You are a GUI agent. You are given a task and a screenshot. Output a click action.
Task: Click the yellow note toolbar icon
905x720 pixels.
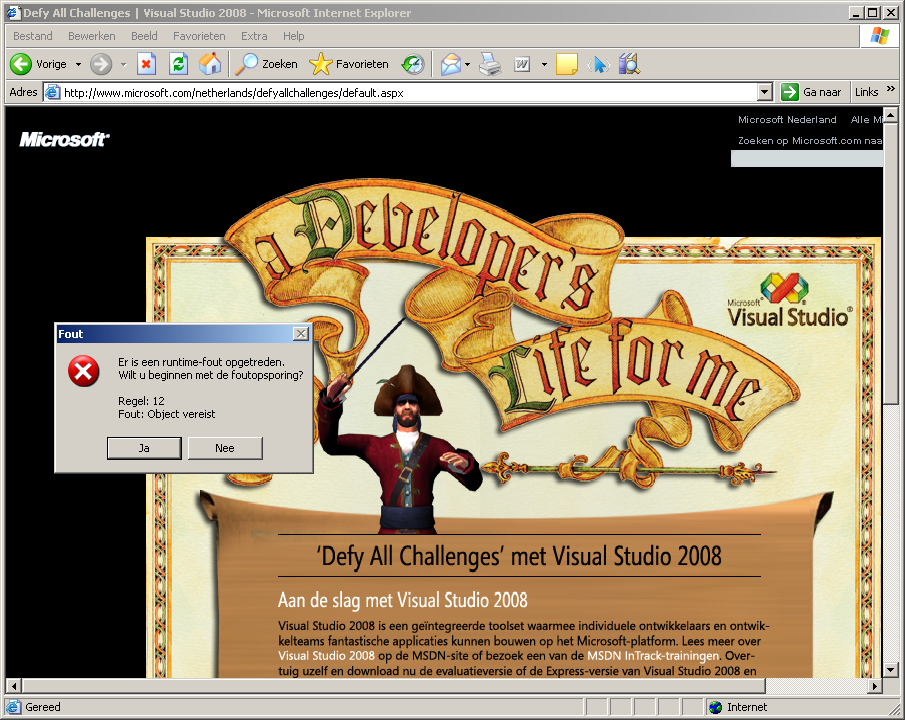tap(567, 64)
